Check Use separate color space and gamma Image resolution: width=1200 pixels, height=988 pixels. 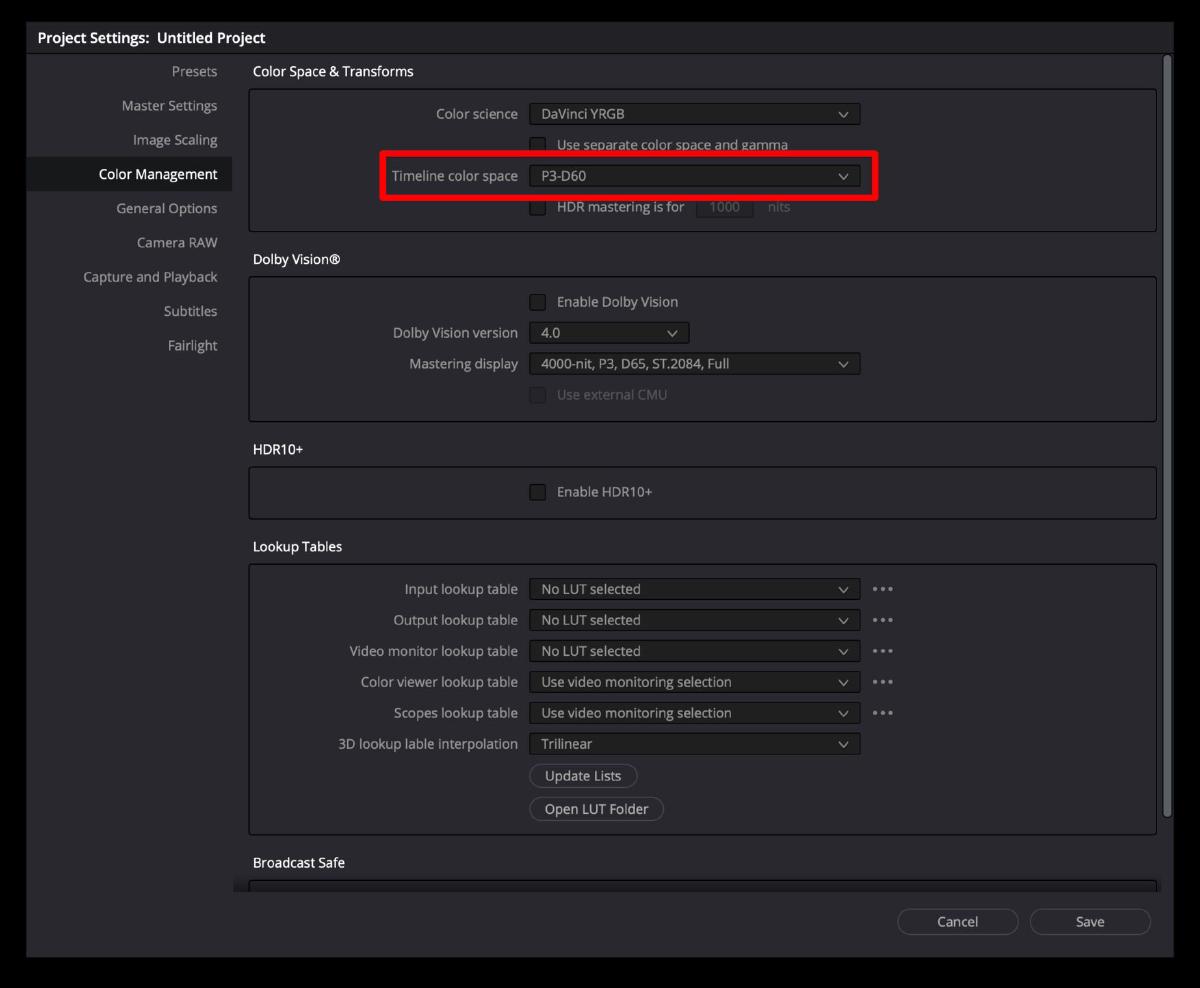tap(537, 145)
